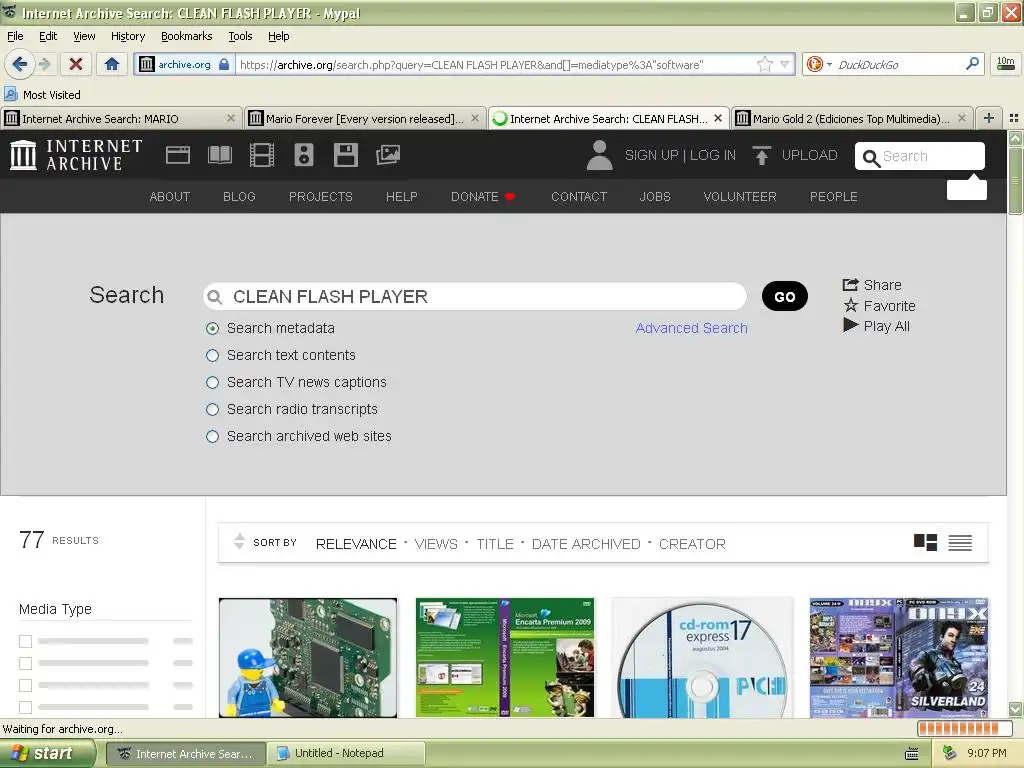Open a new tab with plus button

[989, 118]
